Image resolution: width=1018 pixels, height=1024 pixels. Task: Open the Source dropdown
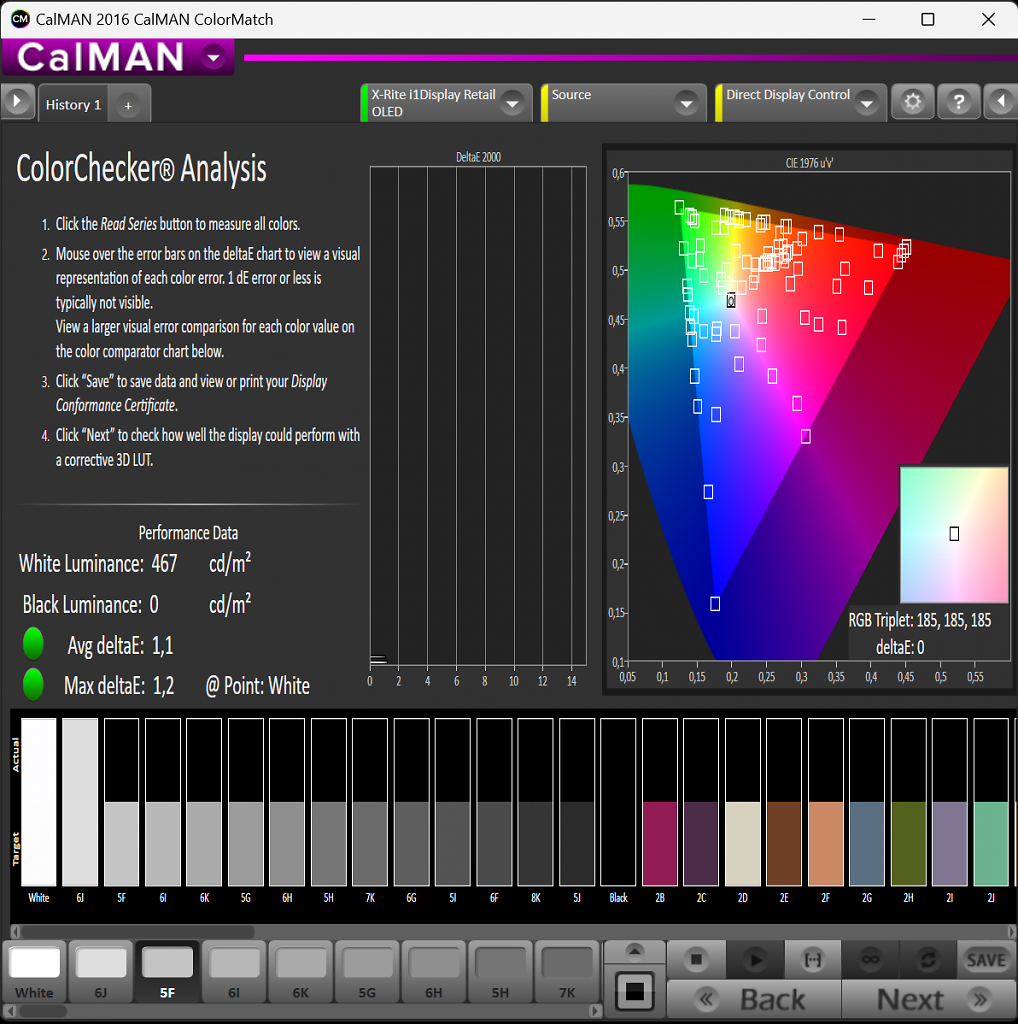coord(686,104)
